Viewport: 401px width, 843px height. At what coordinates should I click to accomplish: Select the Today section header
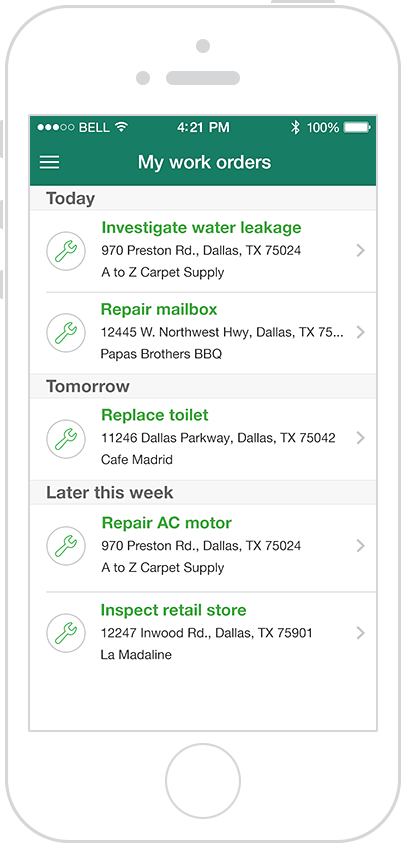(x=203, y=198)
